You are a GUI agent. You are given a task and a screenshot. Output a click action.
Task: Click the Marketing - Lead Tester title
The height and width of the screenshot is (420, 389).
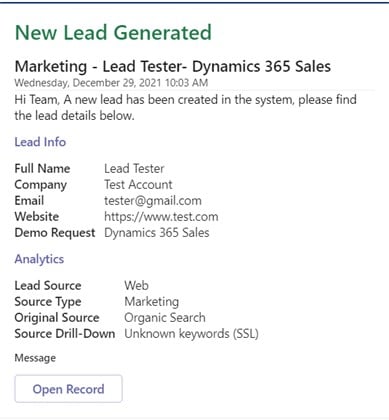click(x=173, y=66)
